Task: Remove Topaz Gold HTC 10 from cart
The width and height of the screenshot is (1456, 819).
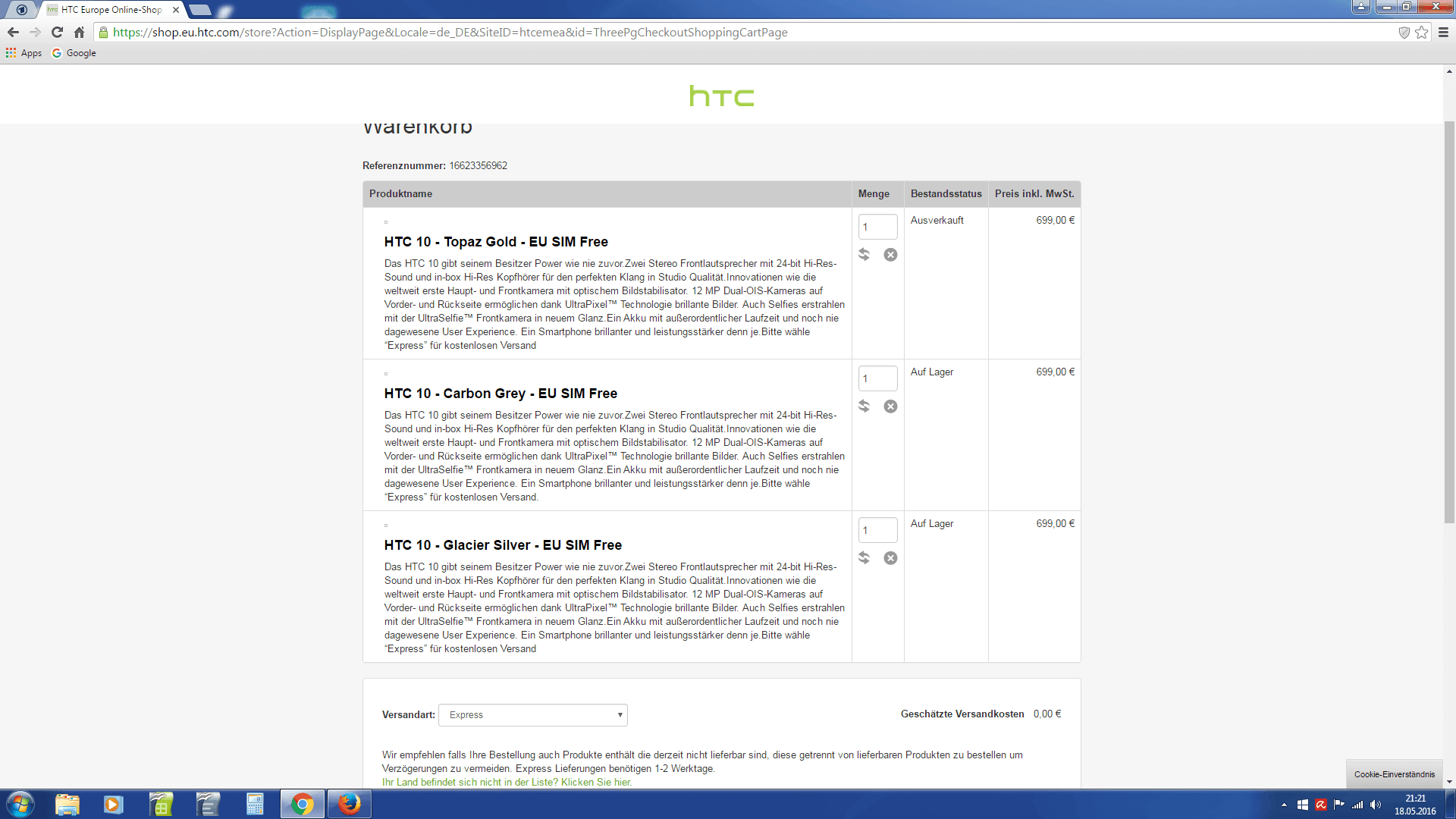Action: coord(890,255)
